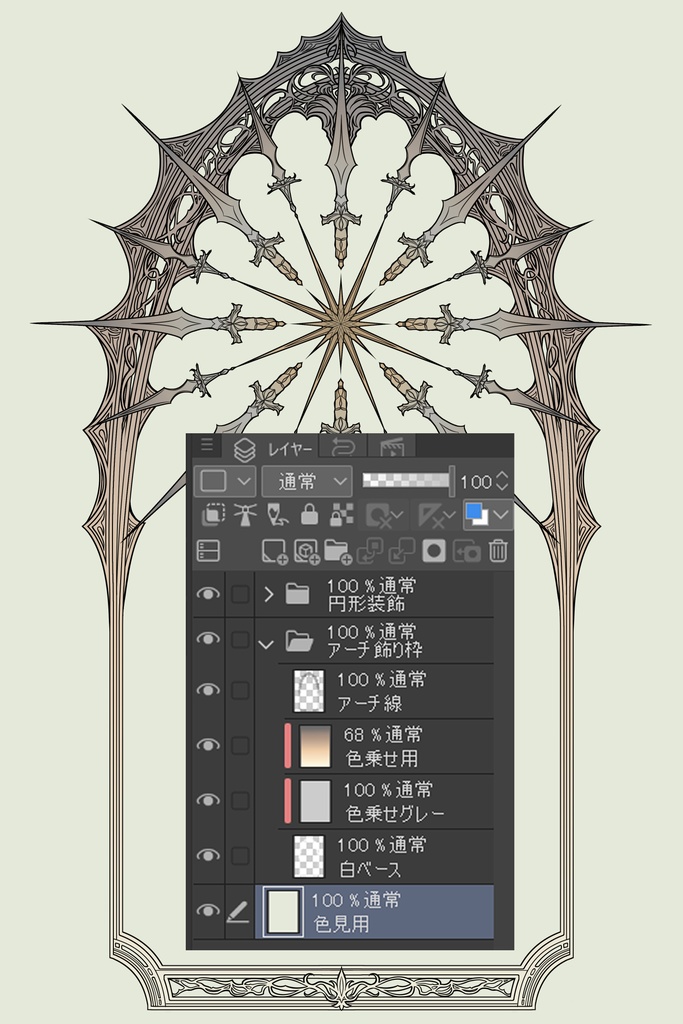The width and height of the screenshot is (683, 1024).
Task: Click apply mask to layer icon
Action: [466, 551]
